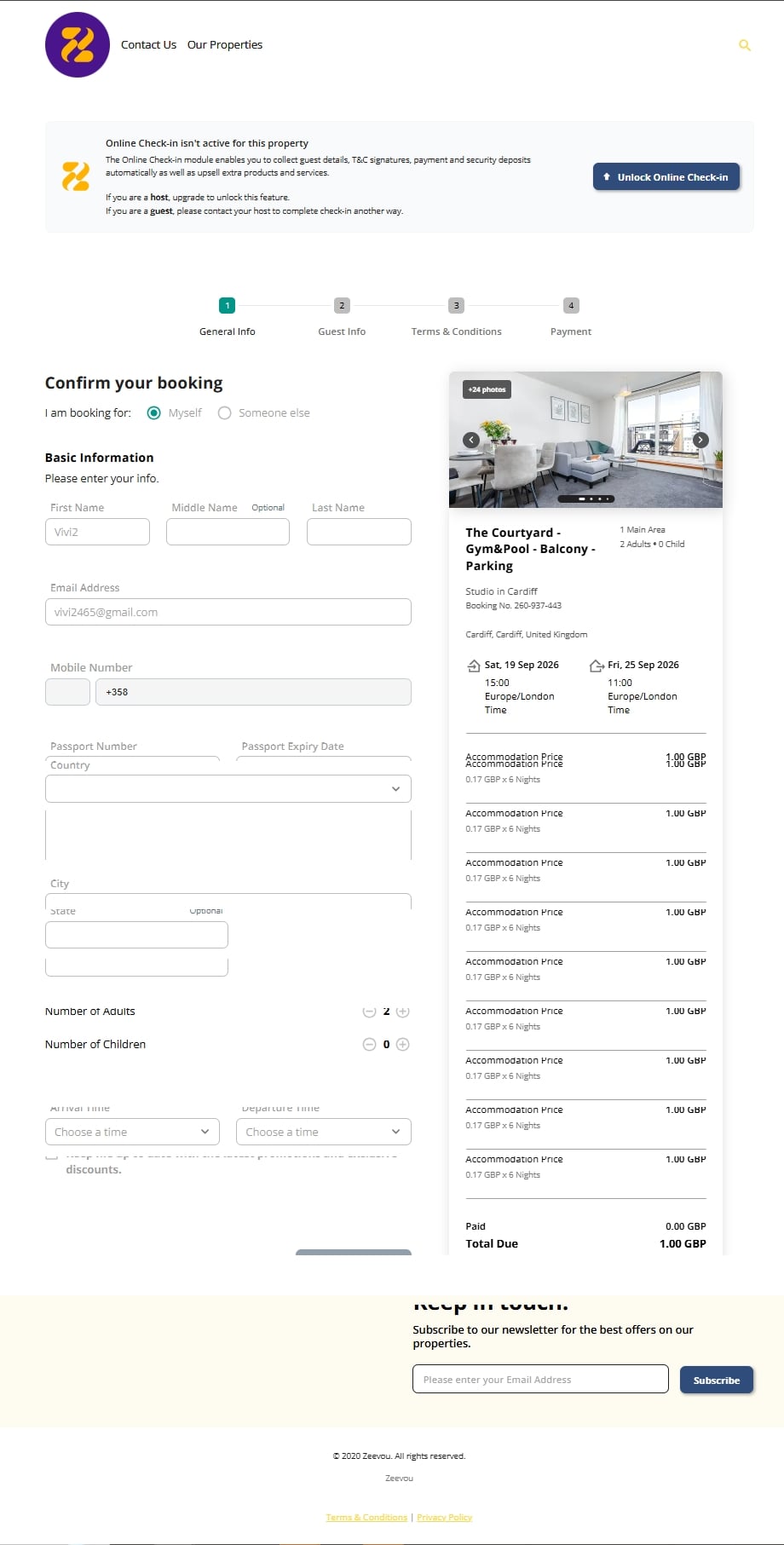
Task: Open the Country dropdown
Action: [x=228, y=788]
